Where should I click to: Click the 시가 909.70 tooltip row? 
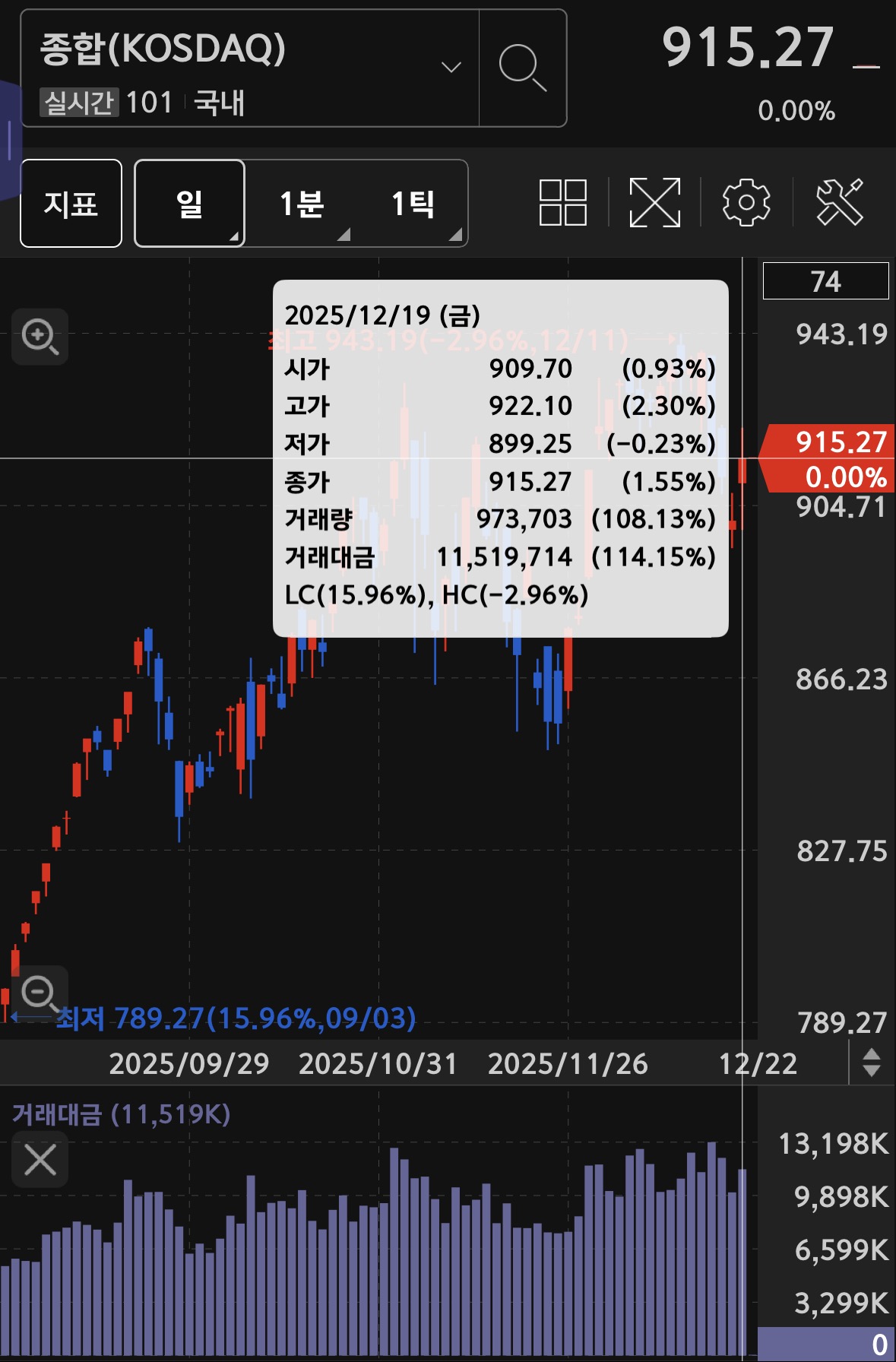(x=500, y=369)
